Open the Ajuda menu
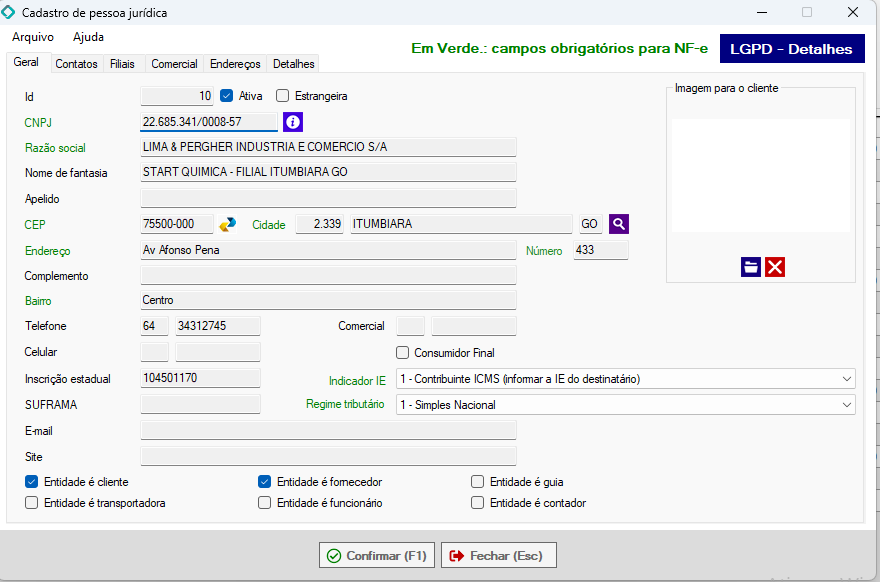 [88, 37]
